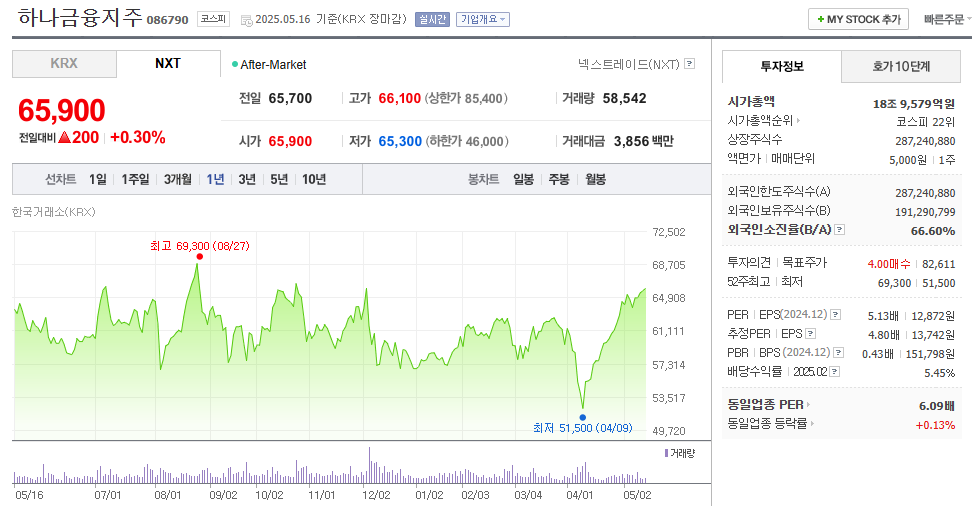
Task: Click 최고 69,300 (08/27) chart marker
Action: coord(199,256)
